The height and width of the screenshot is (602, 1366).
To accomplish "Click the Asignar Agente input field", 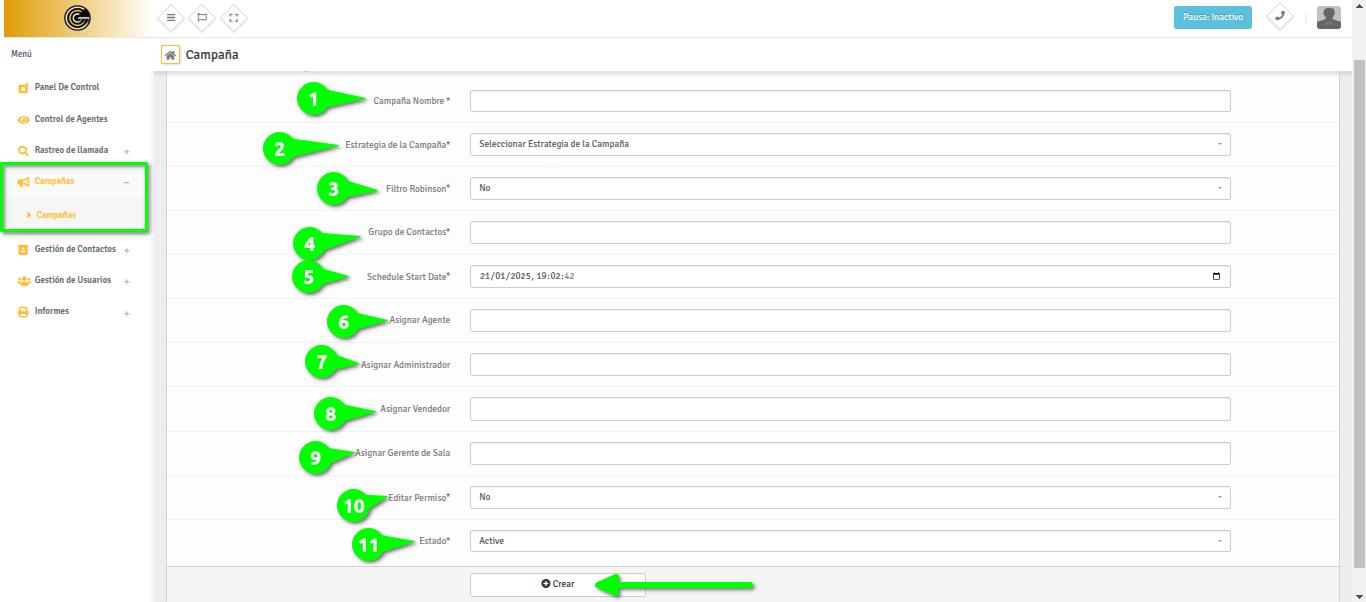I will [x=849, y=321].
